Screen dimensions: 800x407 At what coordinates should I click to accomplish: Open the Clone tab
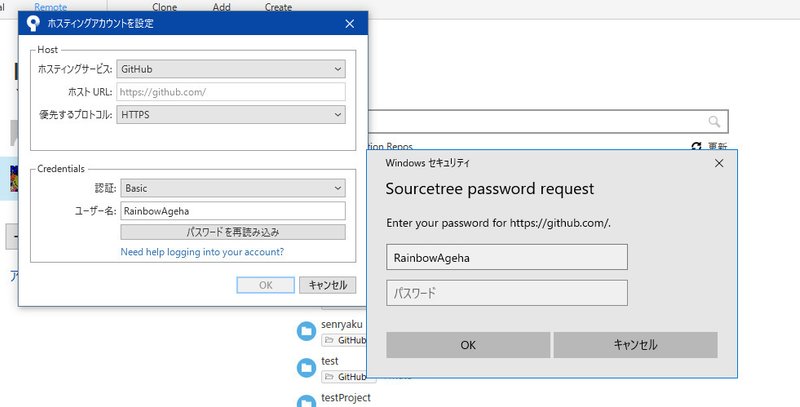coord(164,7)
